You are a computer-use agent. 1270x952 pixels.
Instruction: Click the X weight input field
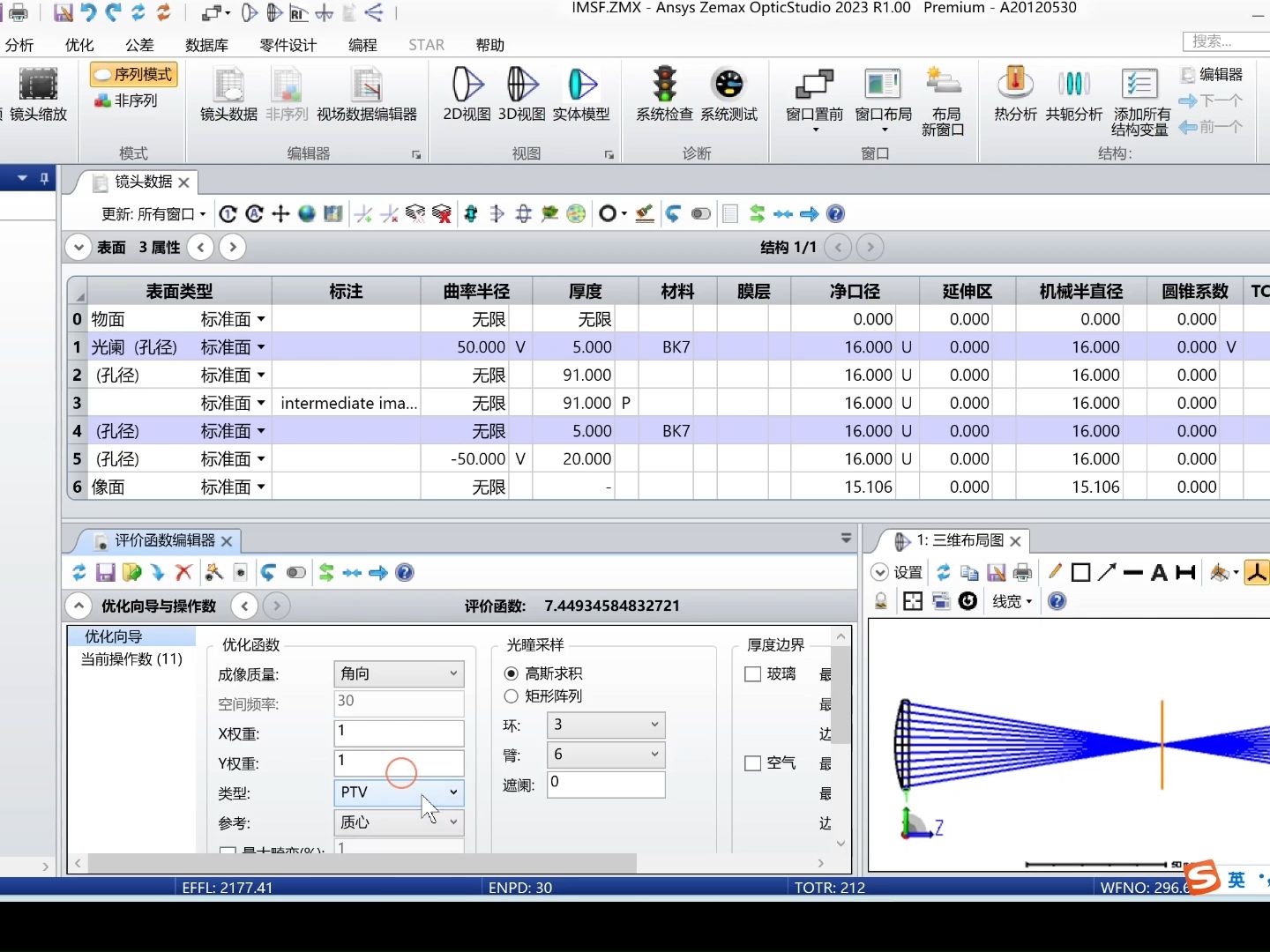399,733
